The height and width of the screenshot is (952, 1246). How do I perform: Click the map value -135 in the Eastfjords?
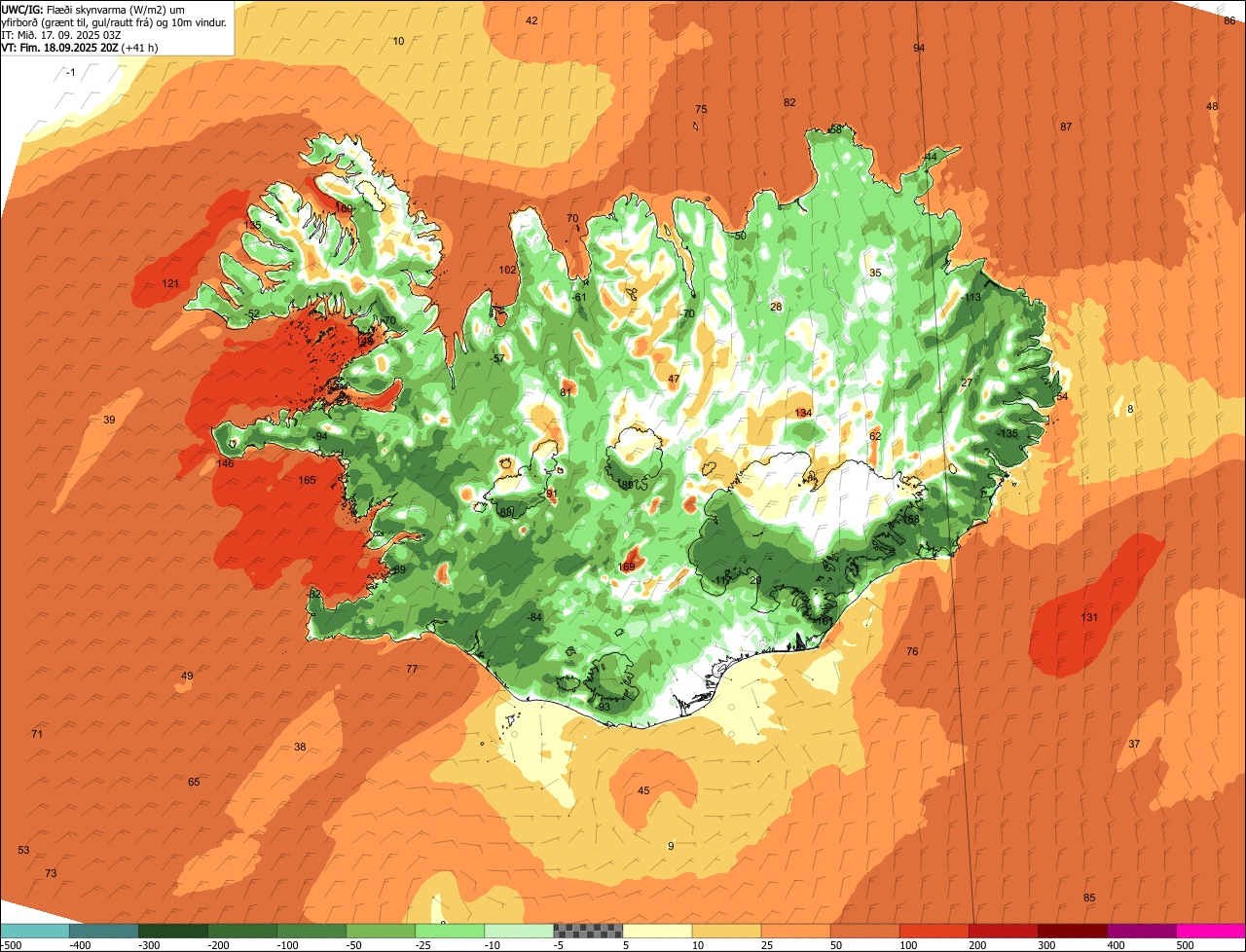[1007, 434]
